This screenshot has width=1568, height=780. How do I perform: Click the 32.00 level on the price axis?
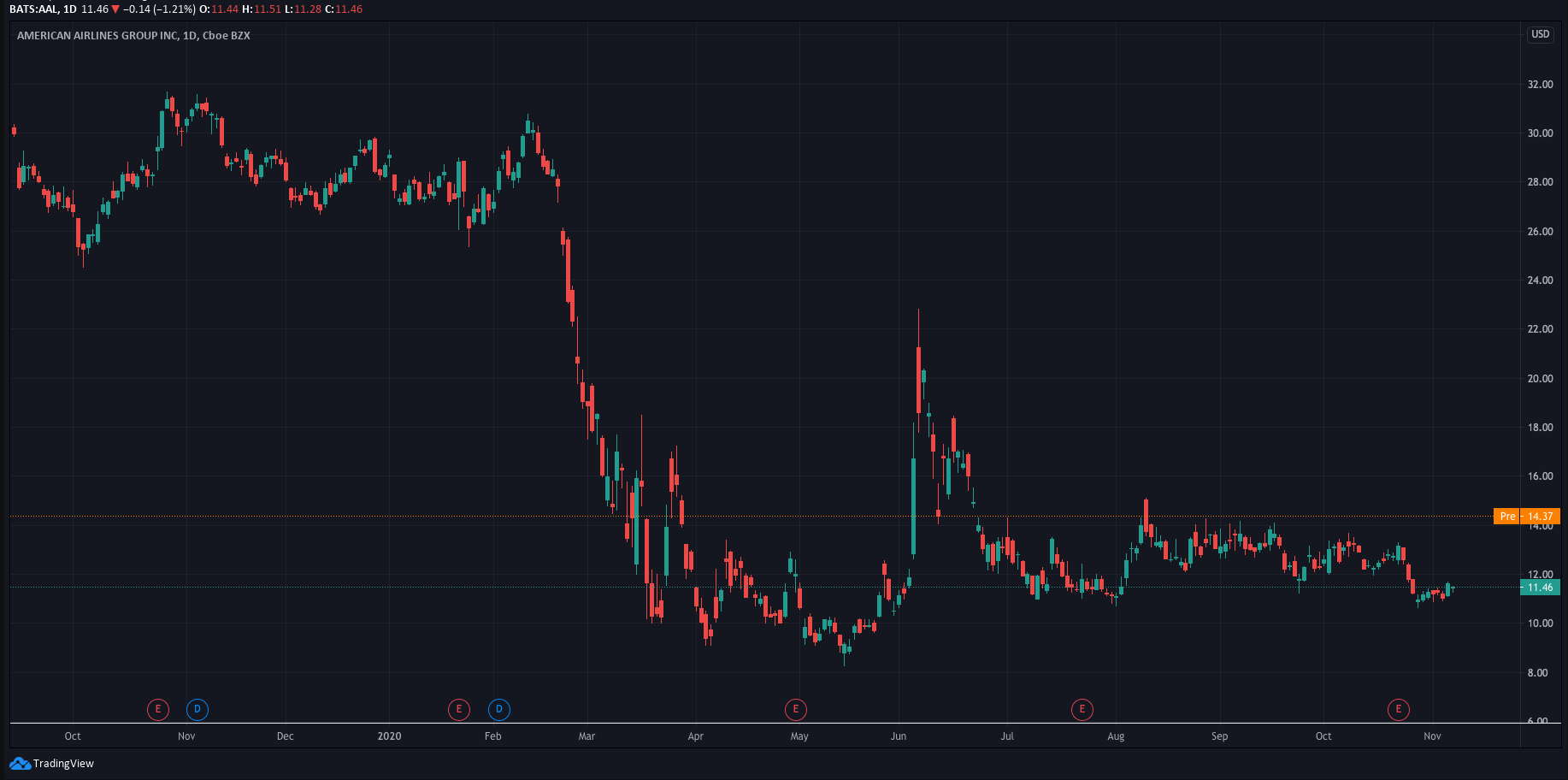[x=1540, y=85]
